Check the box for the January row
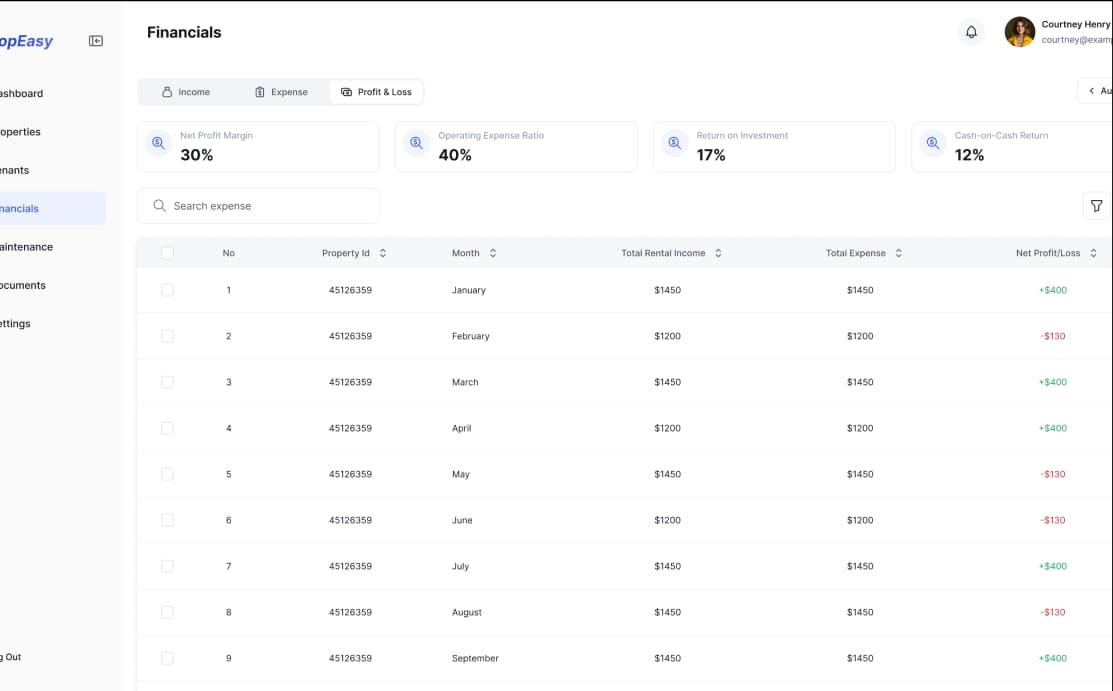The width and height of the screenshot is (1113, 691). tap(167, 290)
